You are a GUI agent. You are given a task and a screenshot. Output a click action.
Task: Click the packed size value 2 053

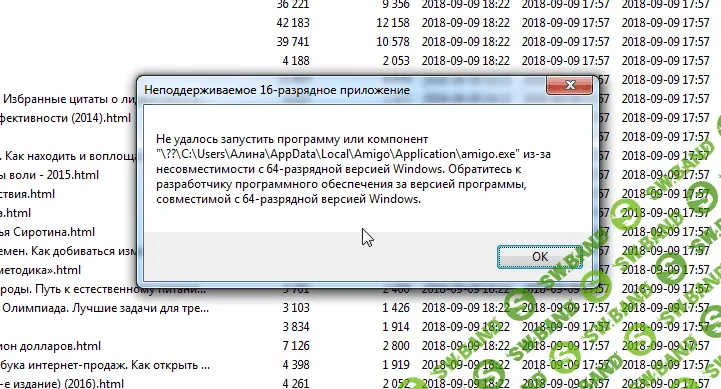click(x=396, y=61)
